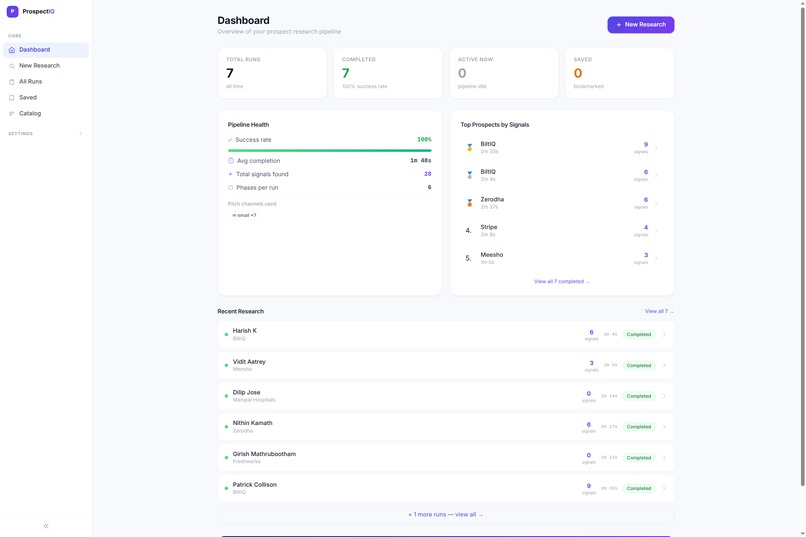Click the email +7 pitch channel chip
The image size is (806, 537).
click(244, 215)
